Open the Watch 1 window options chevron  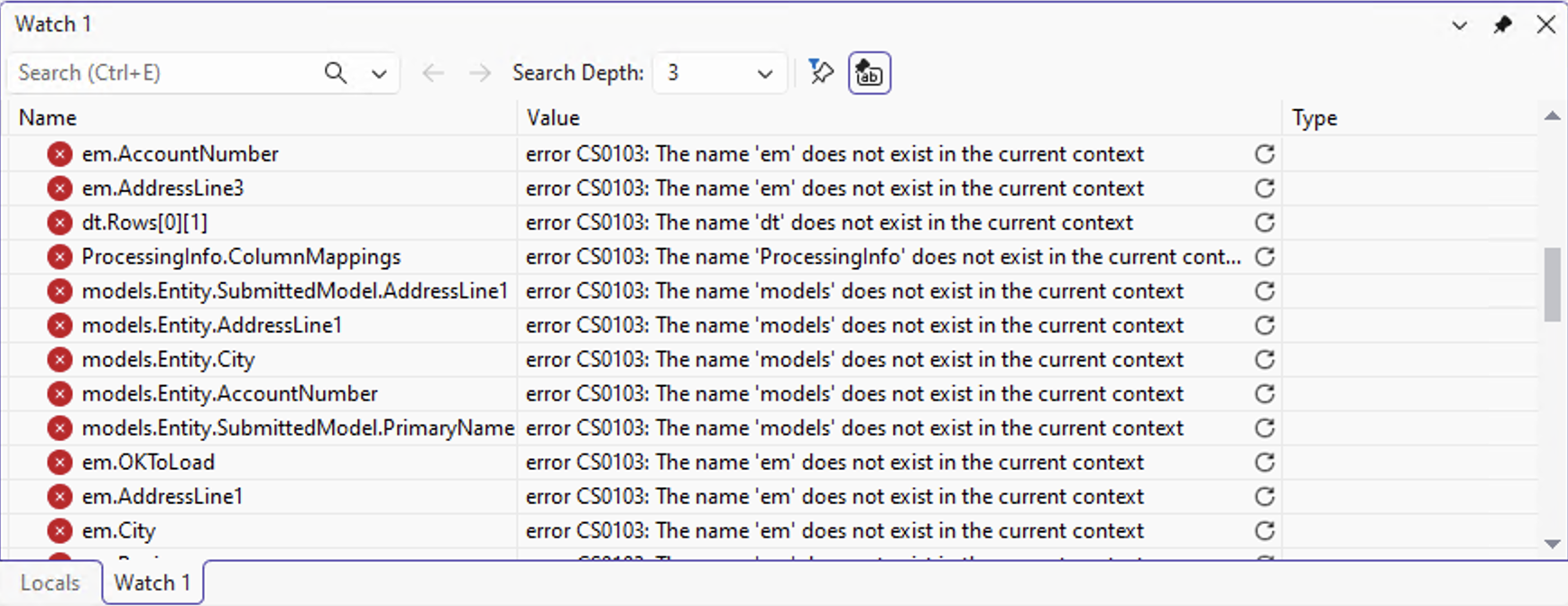coord(1459,26)
